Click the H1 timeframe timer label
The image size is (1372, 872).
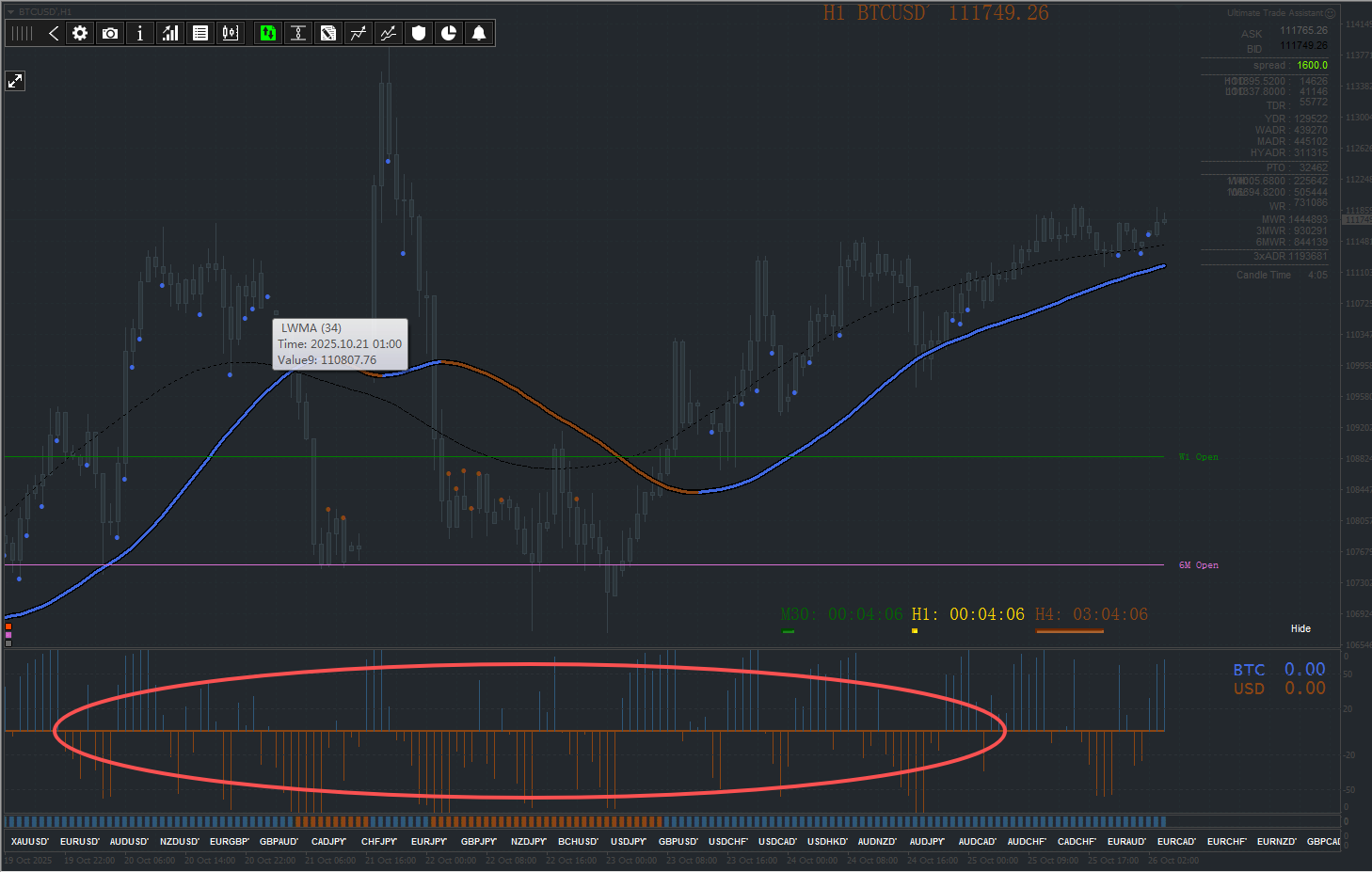pos(967,614)
